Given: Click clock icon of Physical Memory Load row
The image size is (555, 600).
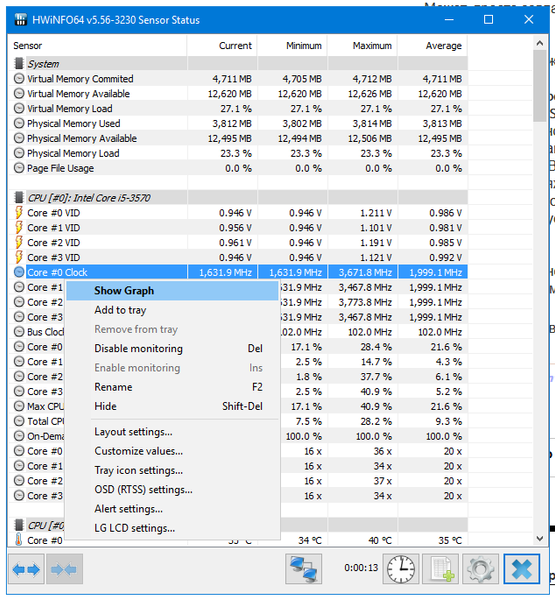Looking at the screenshot, I should (19, 153).
